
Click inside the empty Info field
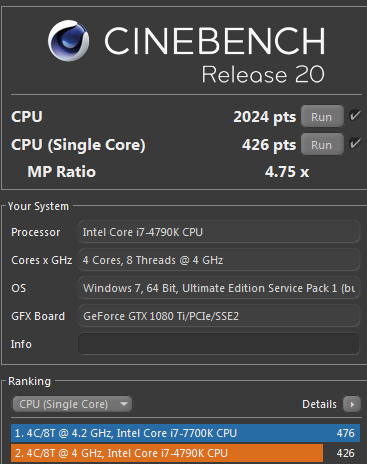click(219, 344)
